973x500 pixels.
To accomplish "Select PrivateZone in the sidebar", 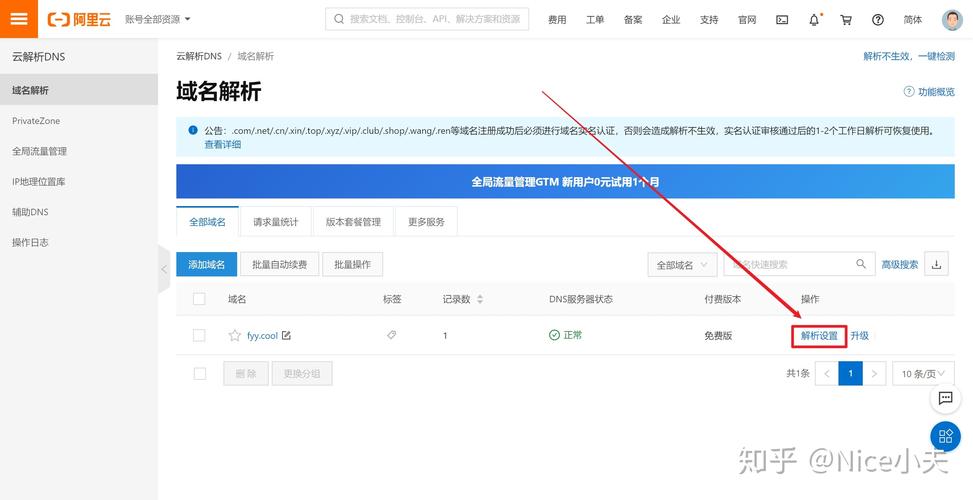I will click(x=79, y=120).
